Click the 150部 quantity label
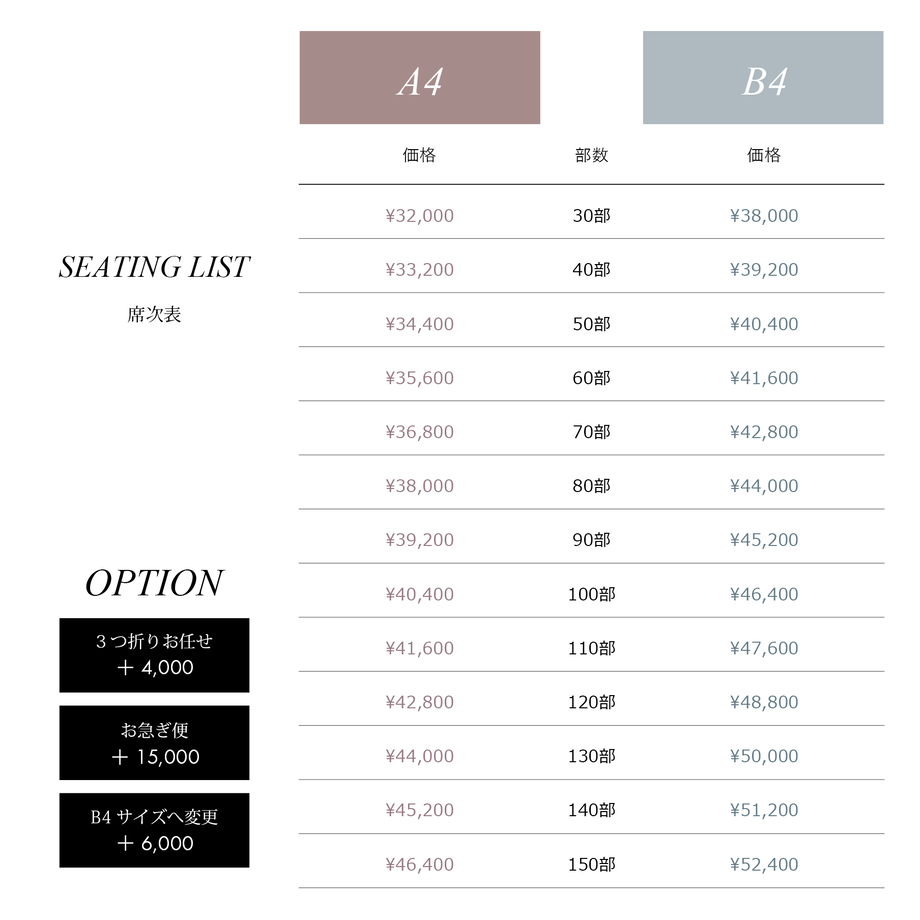 591,864
